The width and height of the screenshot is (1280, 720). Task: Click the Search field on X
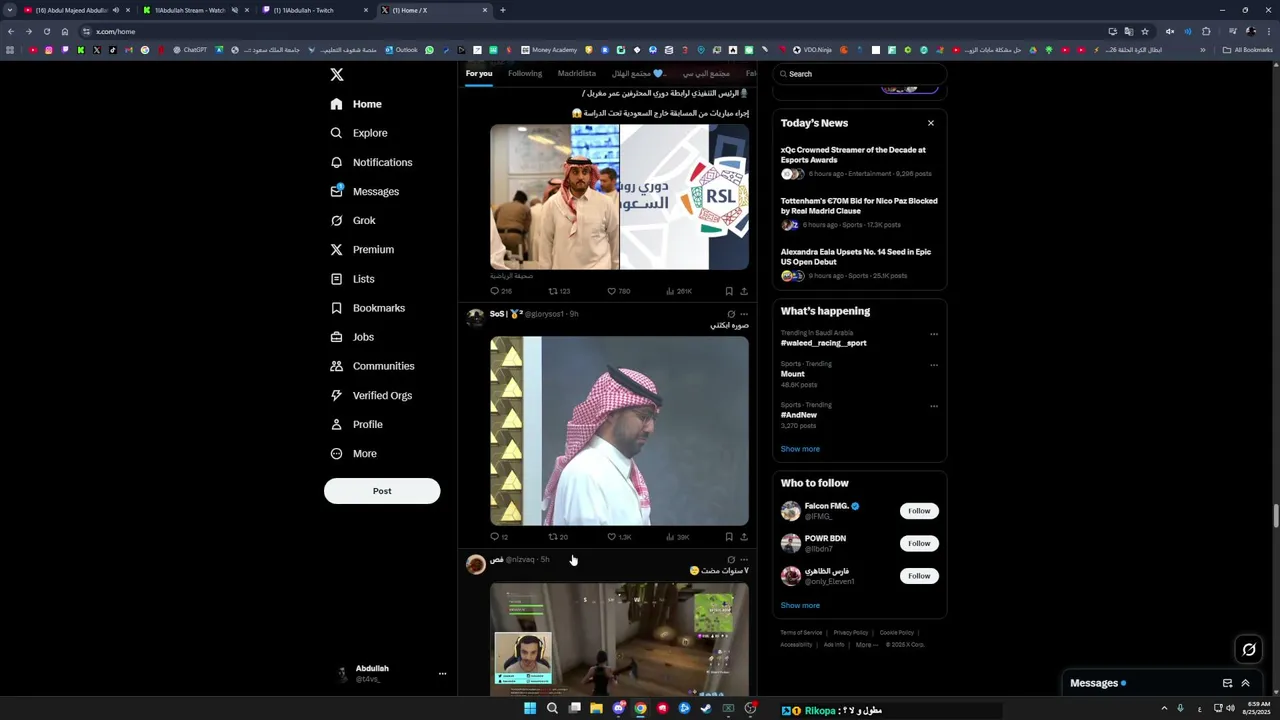tap(861, 74)
